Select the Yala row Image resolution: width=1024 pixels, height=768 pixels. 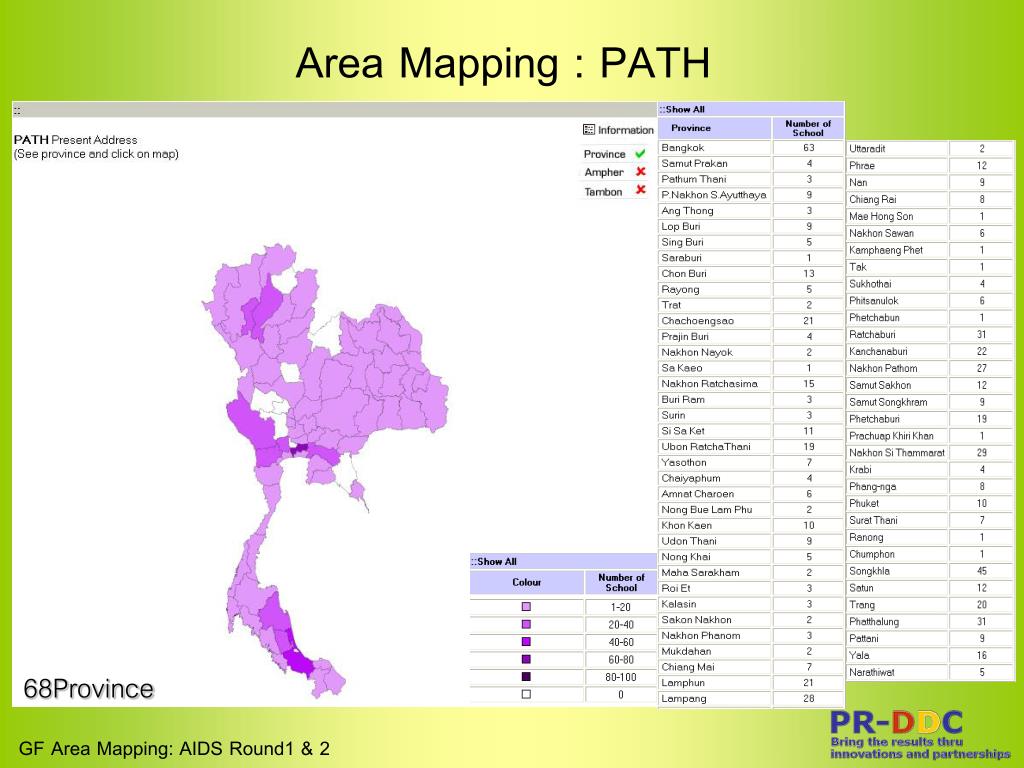[x=930, y=655]
